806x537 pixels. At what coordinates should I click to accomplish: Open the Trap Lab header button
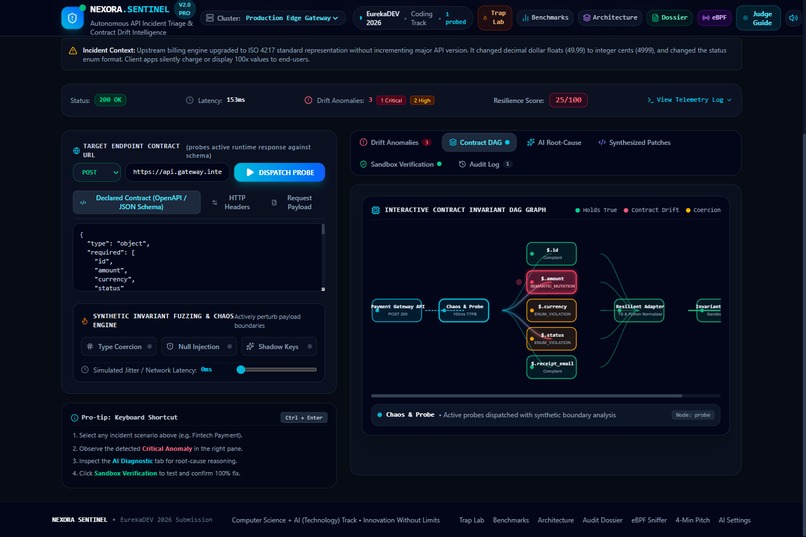pyautogui.click(x=495, y=17)
